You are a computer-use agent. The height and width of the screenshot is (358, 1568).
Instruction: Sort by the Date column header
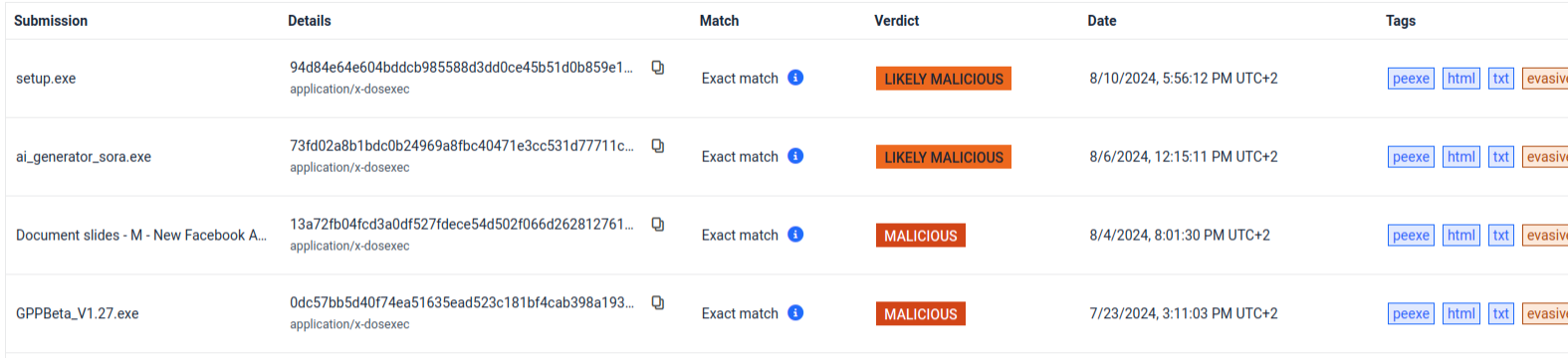1102,21
